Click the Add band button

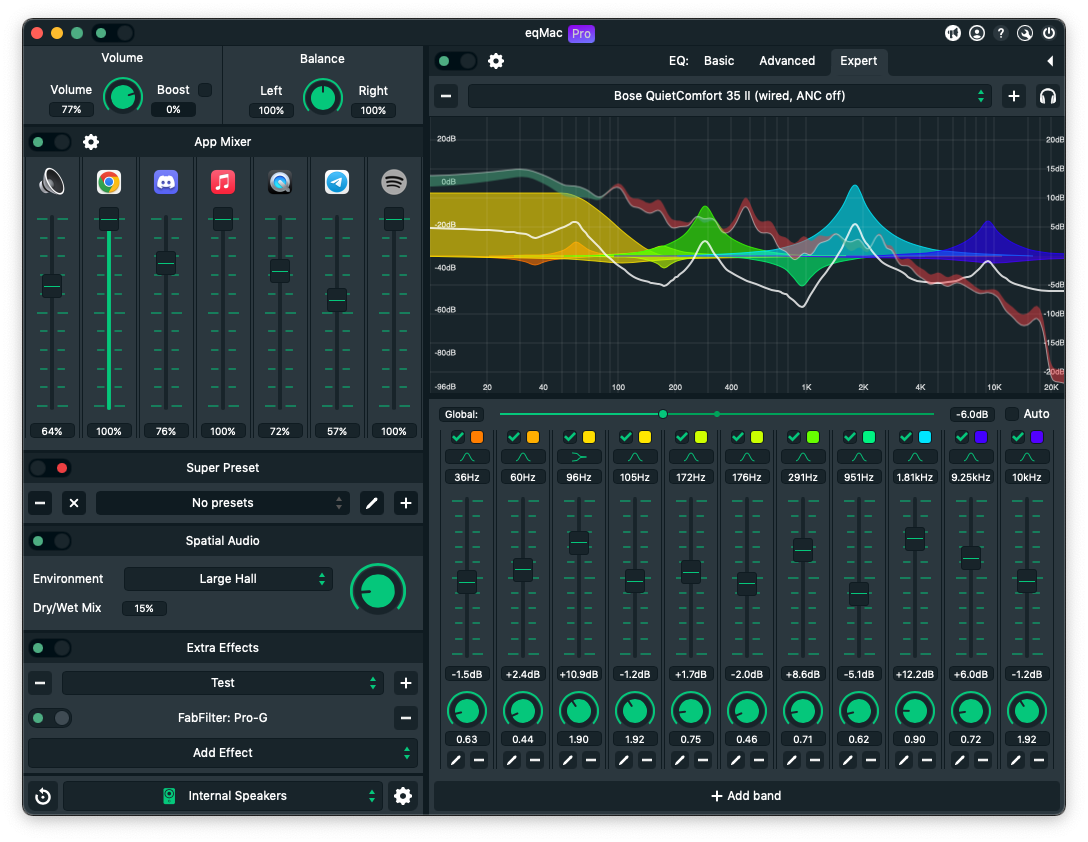(x=746, y=796)
